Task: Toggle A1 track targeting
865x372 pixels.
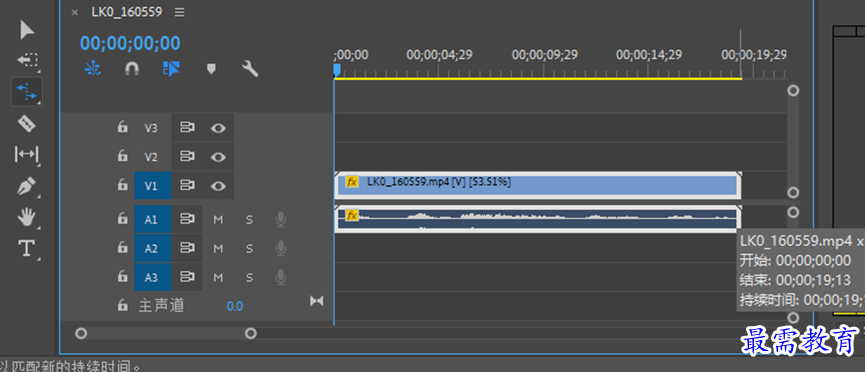Action: pos(152,220)
